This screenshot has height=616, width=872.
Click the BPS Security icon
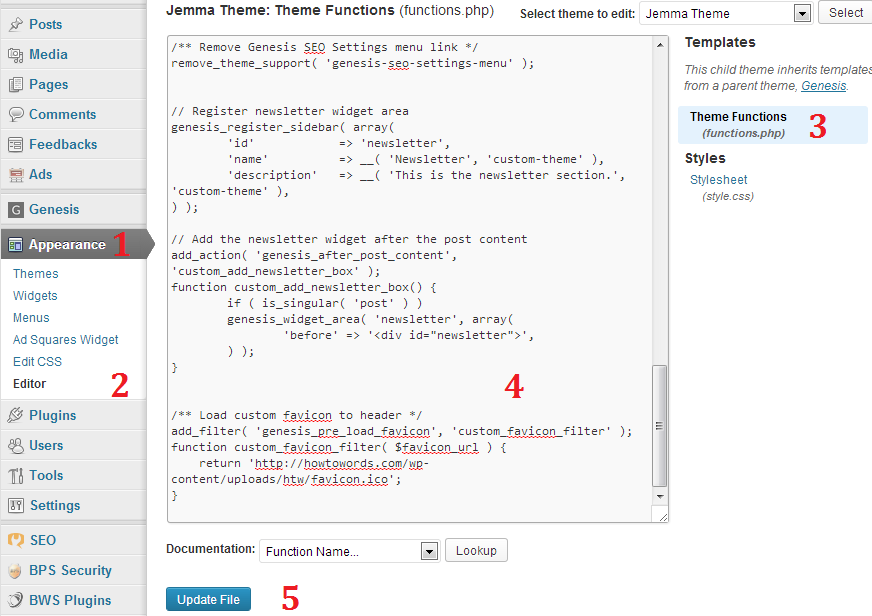pyautogui.click(x=16, y=570)
